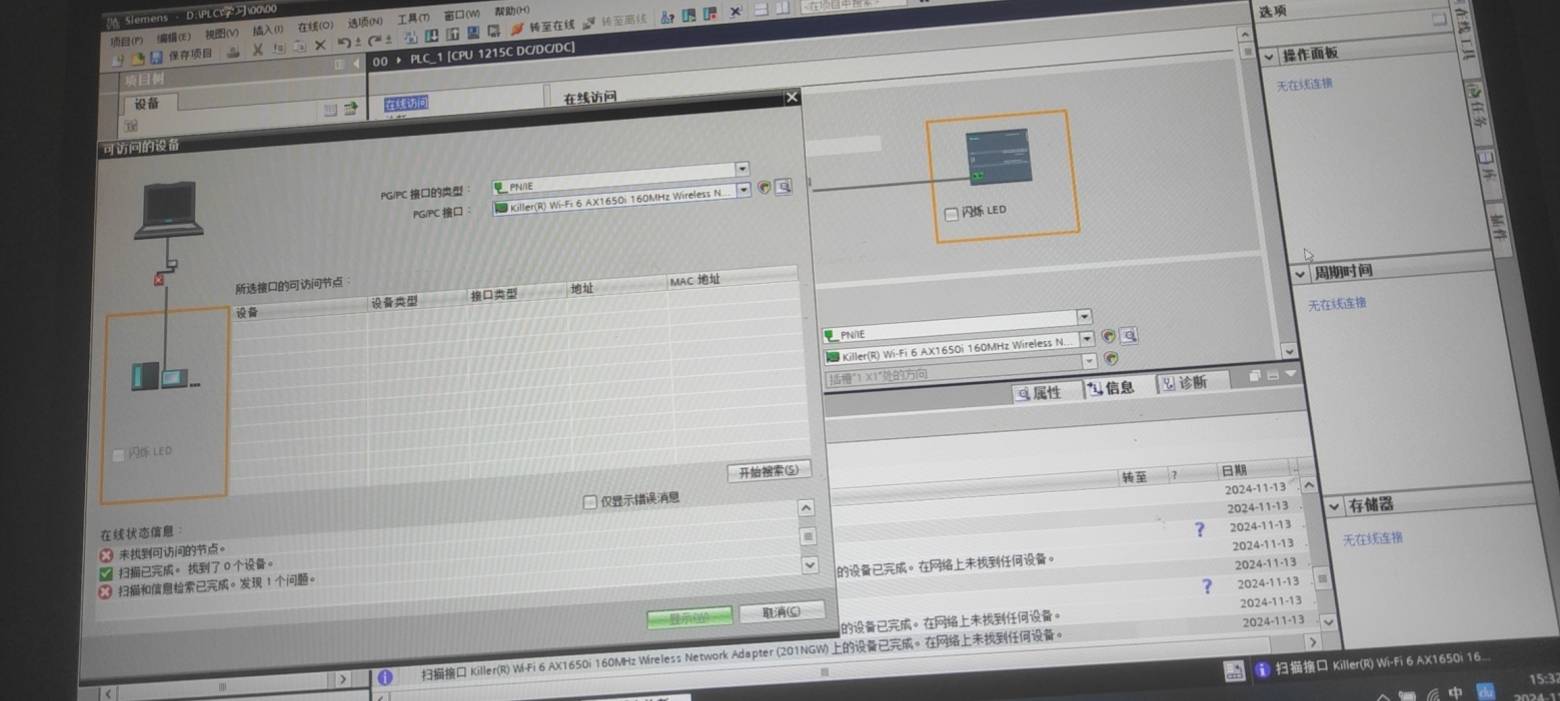Click 保存项目 text button

(x=191, y=54)
